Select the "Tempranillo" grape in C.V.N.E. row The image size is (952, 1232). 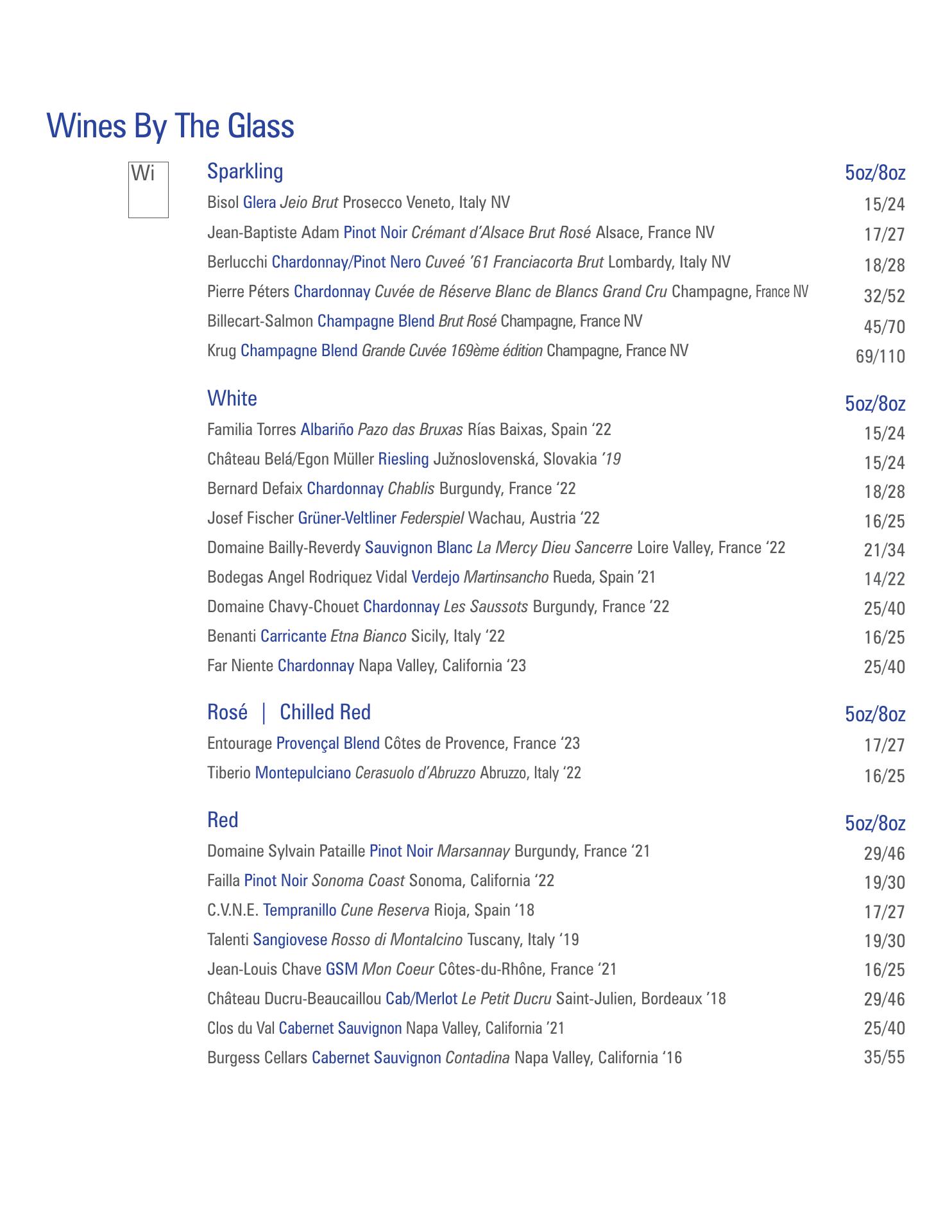click(x=300, y=910)
